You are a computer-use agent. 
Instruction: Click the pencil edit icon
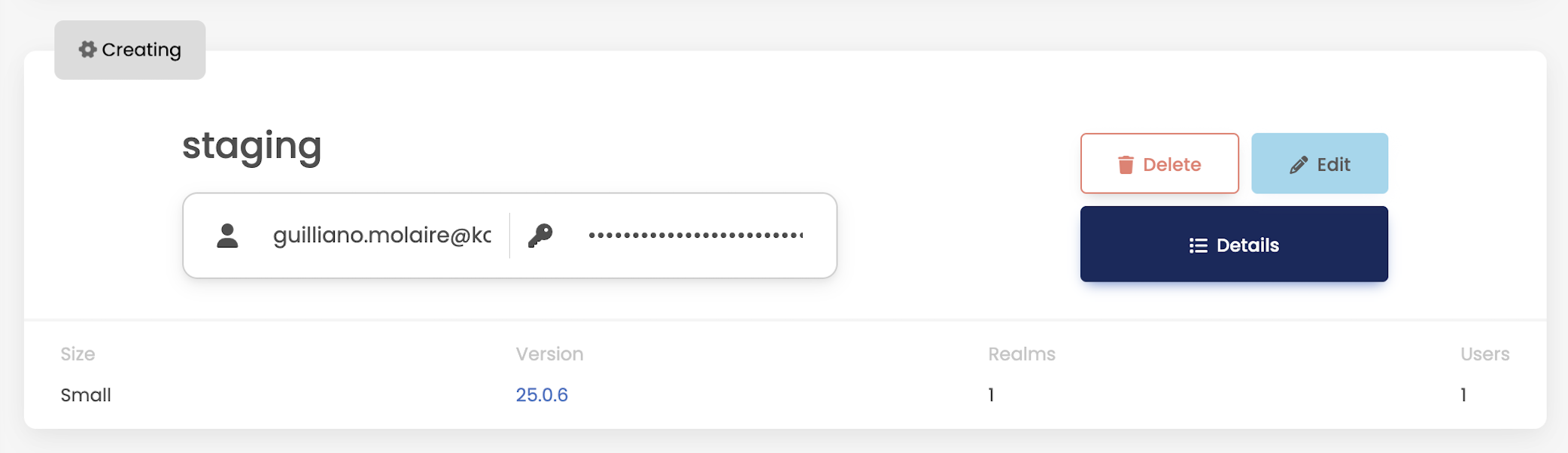[x=1299, y=165]
